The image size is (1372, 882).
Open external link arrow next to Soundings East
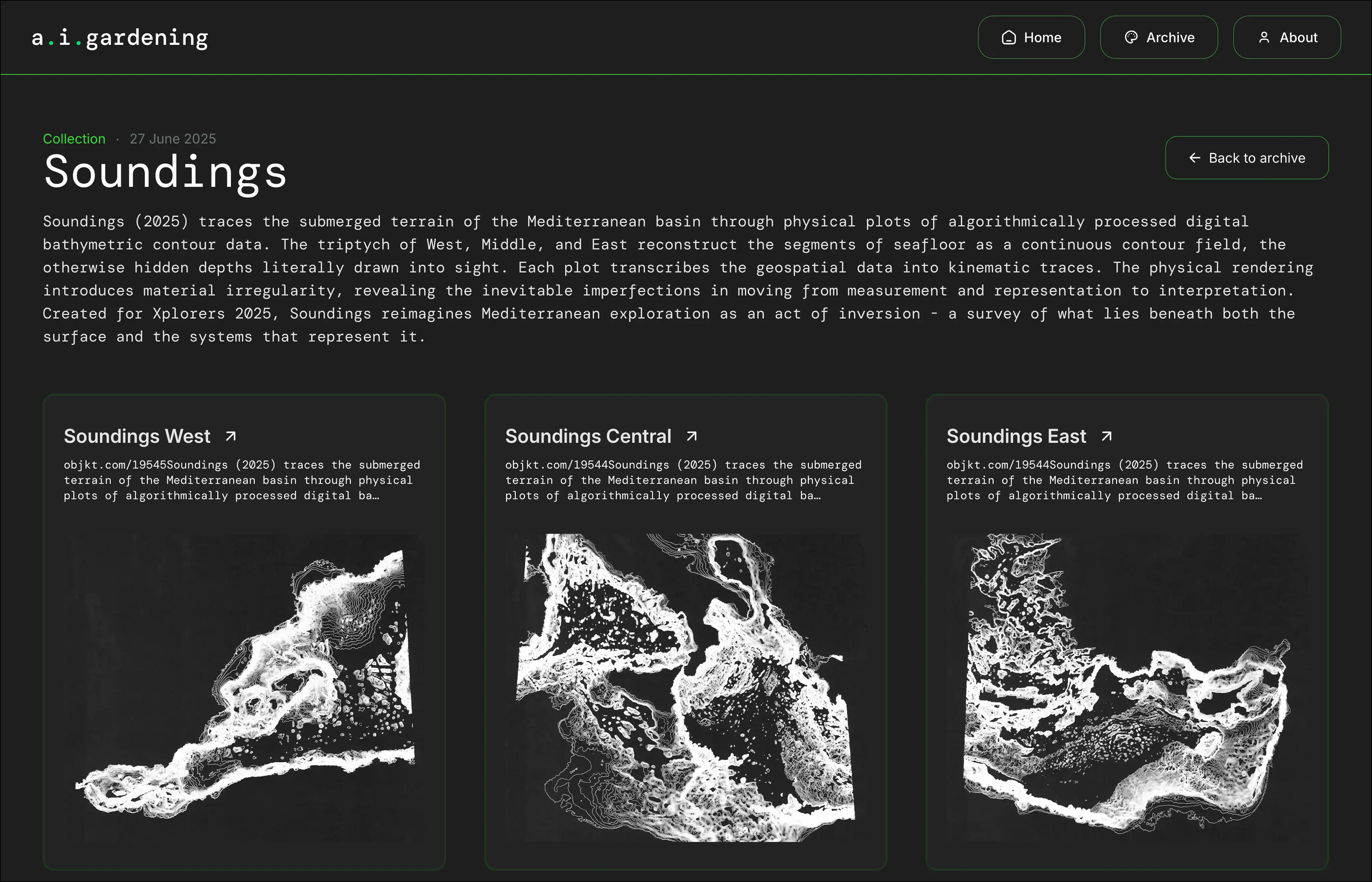pos(1107,436)
